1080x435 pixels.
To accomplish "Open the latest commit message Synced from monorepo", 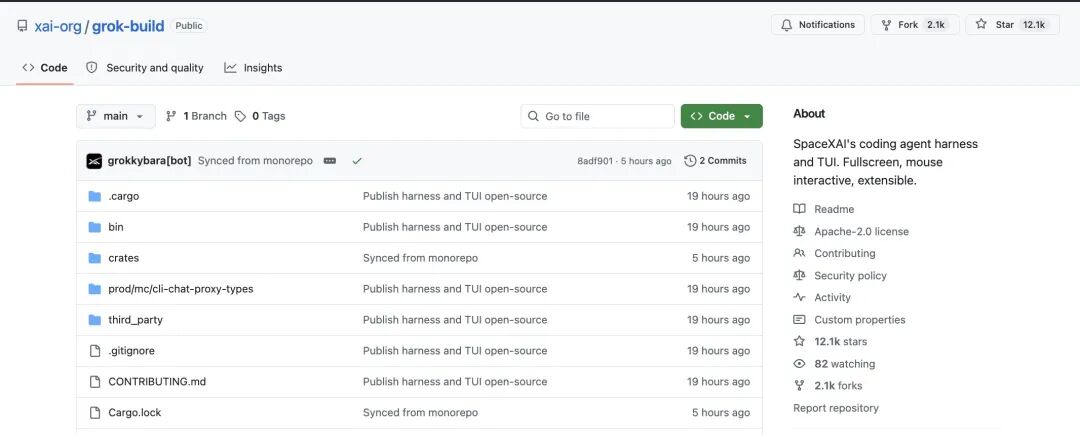I will (x=255, y=160).
